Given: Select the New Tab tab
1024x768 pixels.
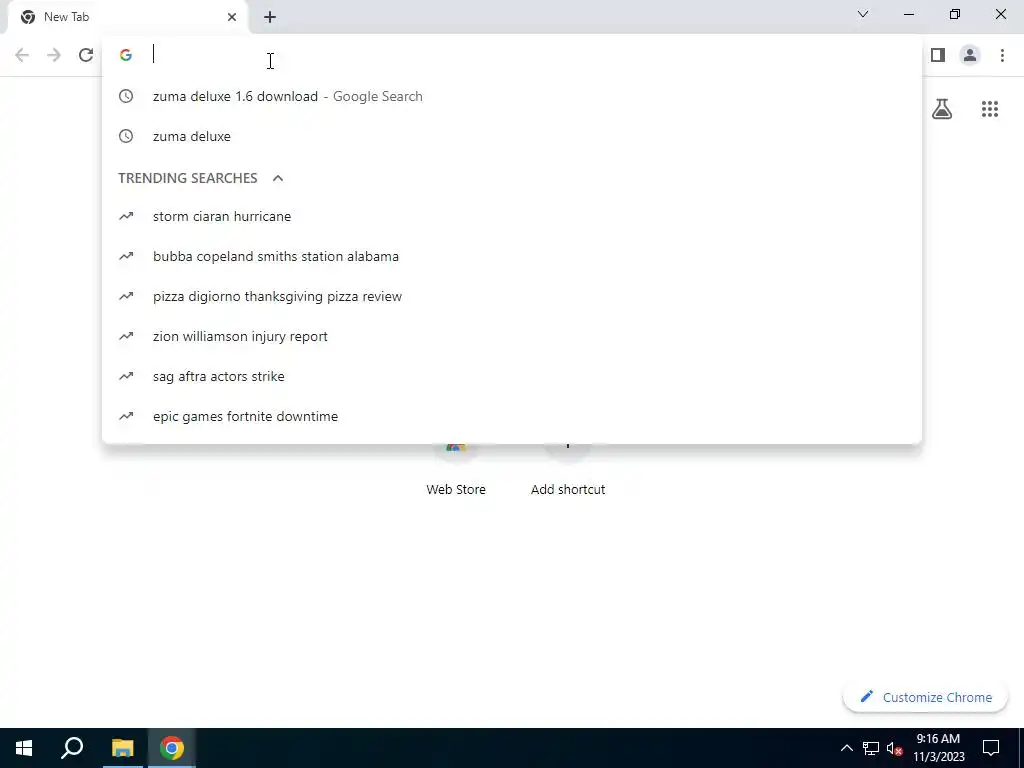Looking at the screenshot, I should (x=128, y=17).
